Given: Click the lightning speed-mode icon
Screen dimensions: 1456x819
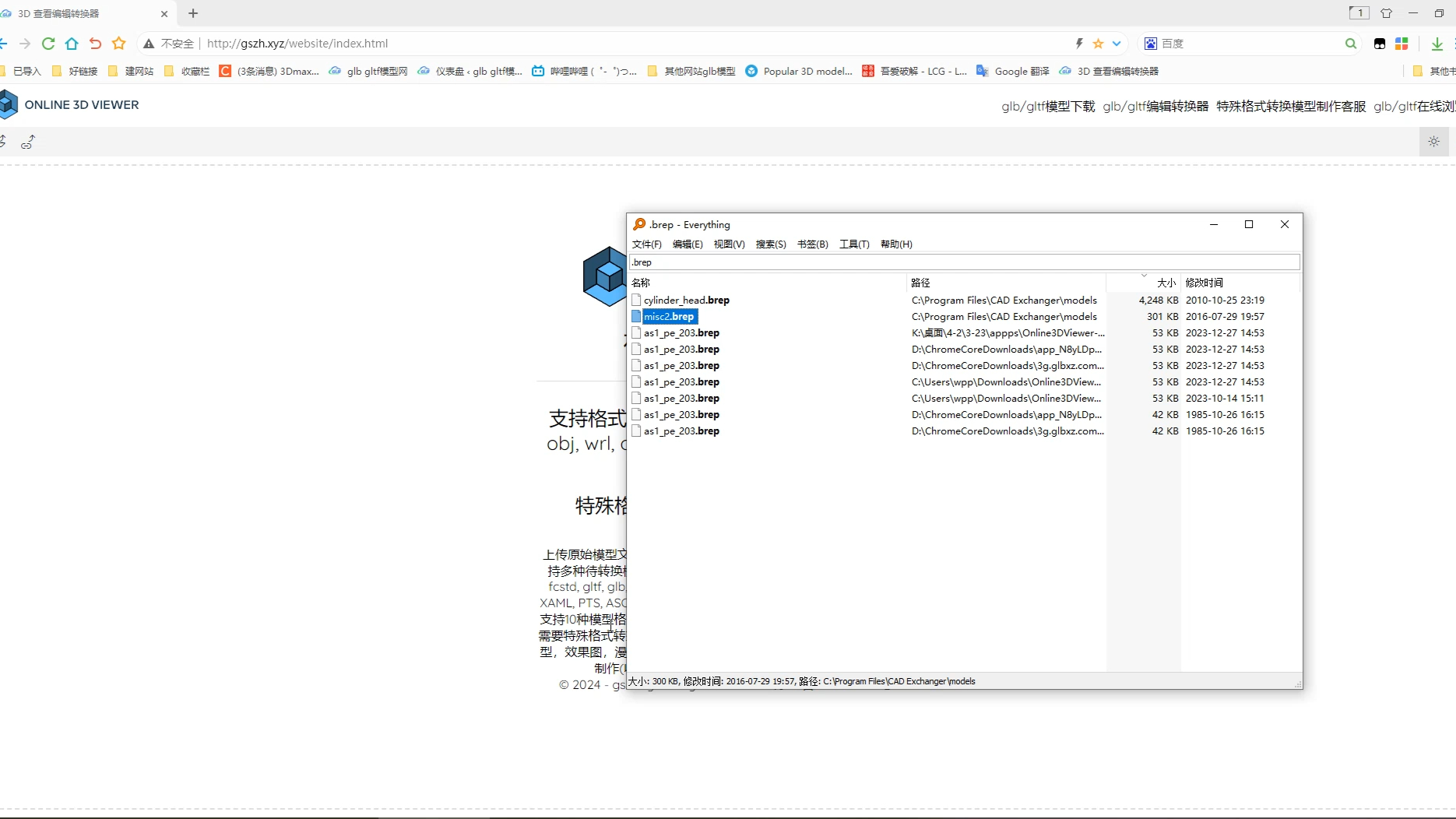Looking at the screenshot, I should point(1079,44).
